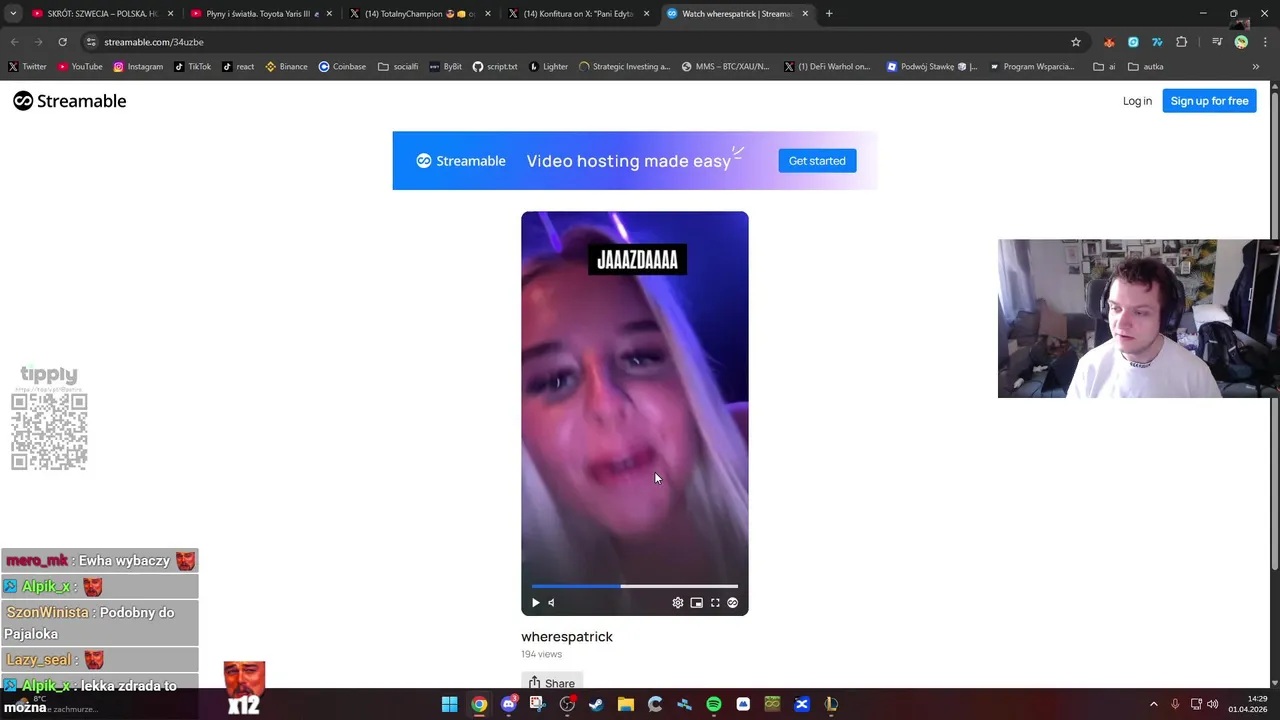Open the Strategic Investing bookmark

tap(625, 67)
